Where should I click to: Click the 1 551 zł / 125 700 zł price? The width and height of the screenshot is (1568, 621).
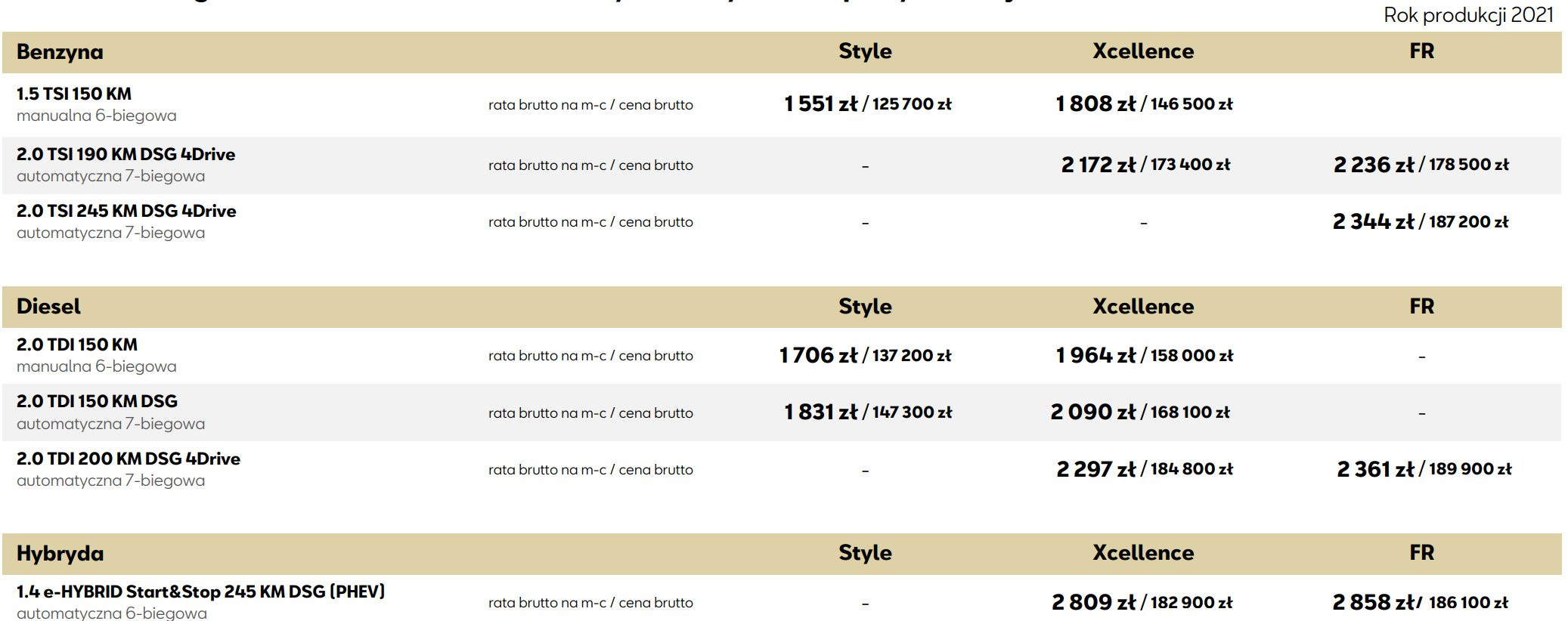click(867, 104)
